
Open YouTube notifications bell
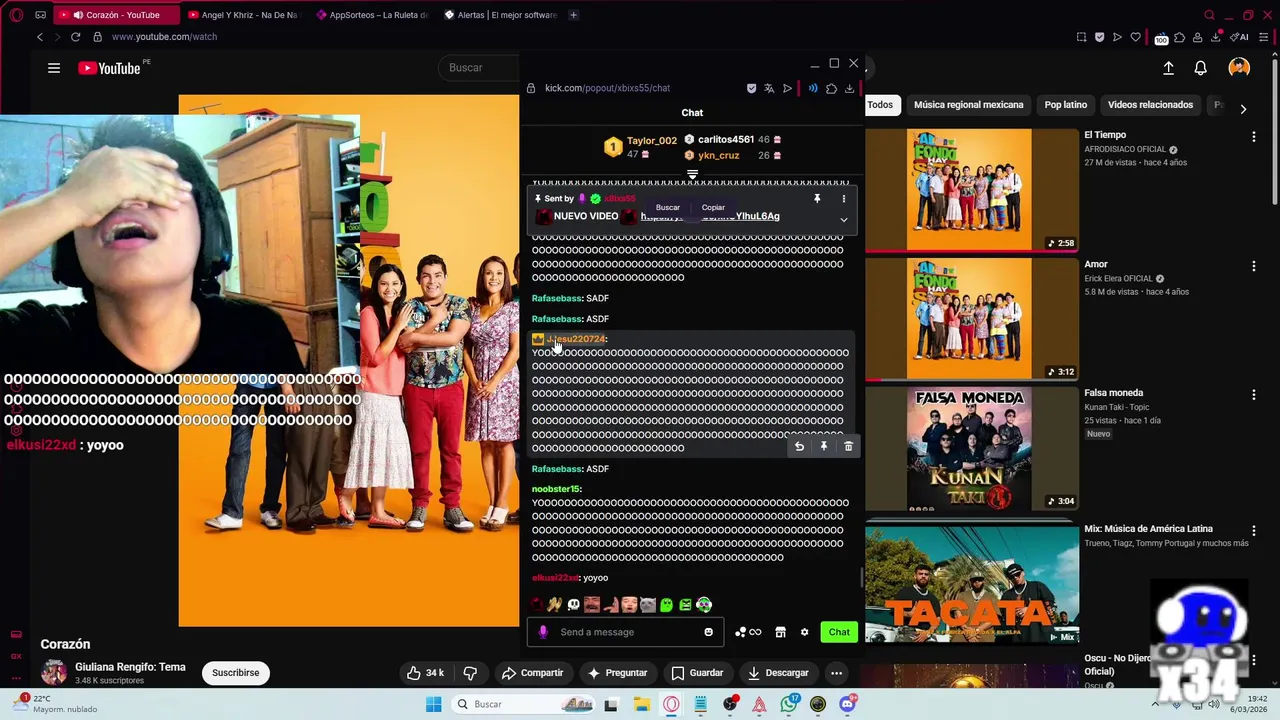tap(1200, 68)
